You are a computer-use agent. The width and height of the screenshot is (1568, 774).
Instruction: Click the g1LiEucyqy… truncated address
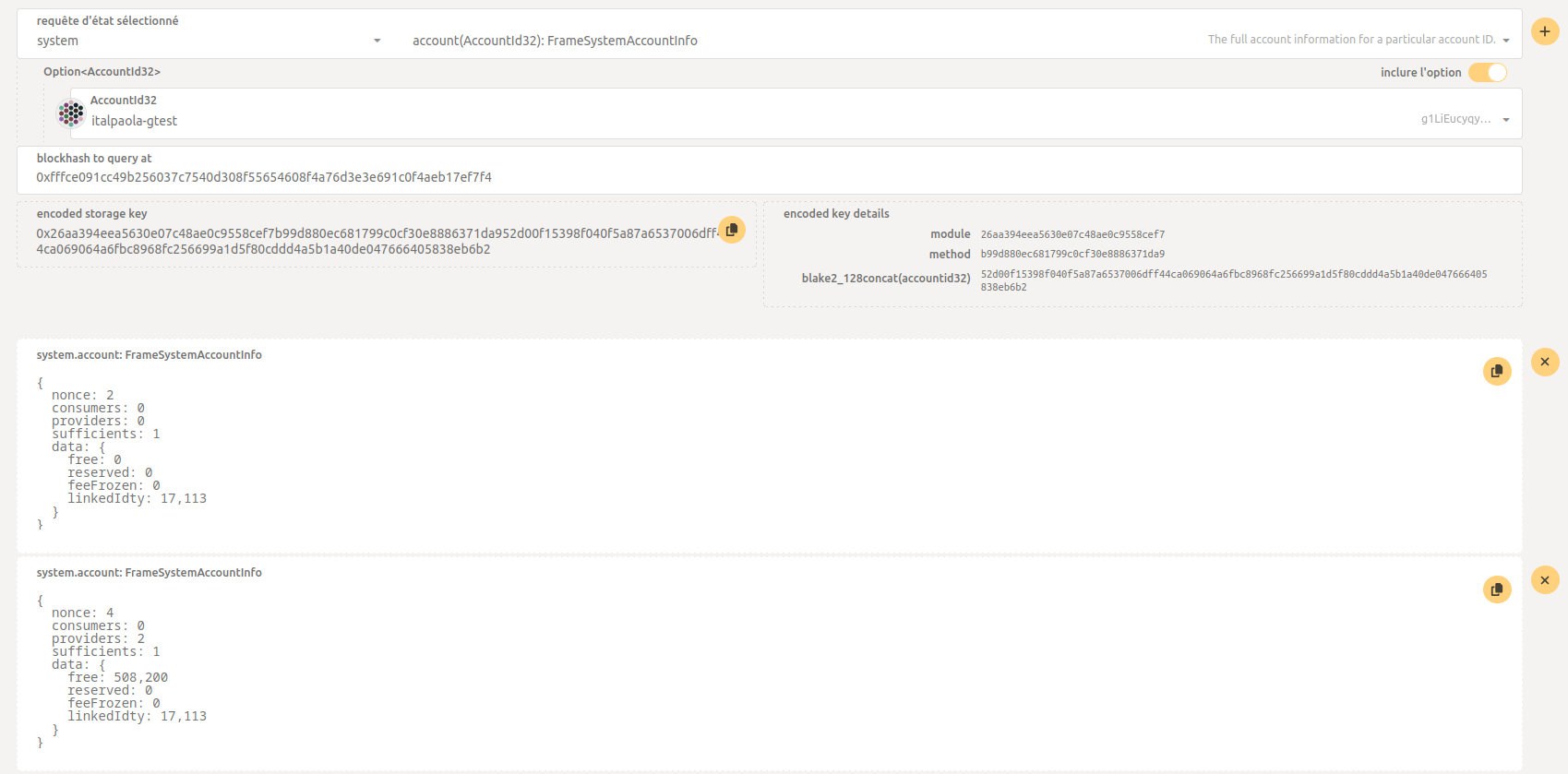point(1454,119)
